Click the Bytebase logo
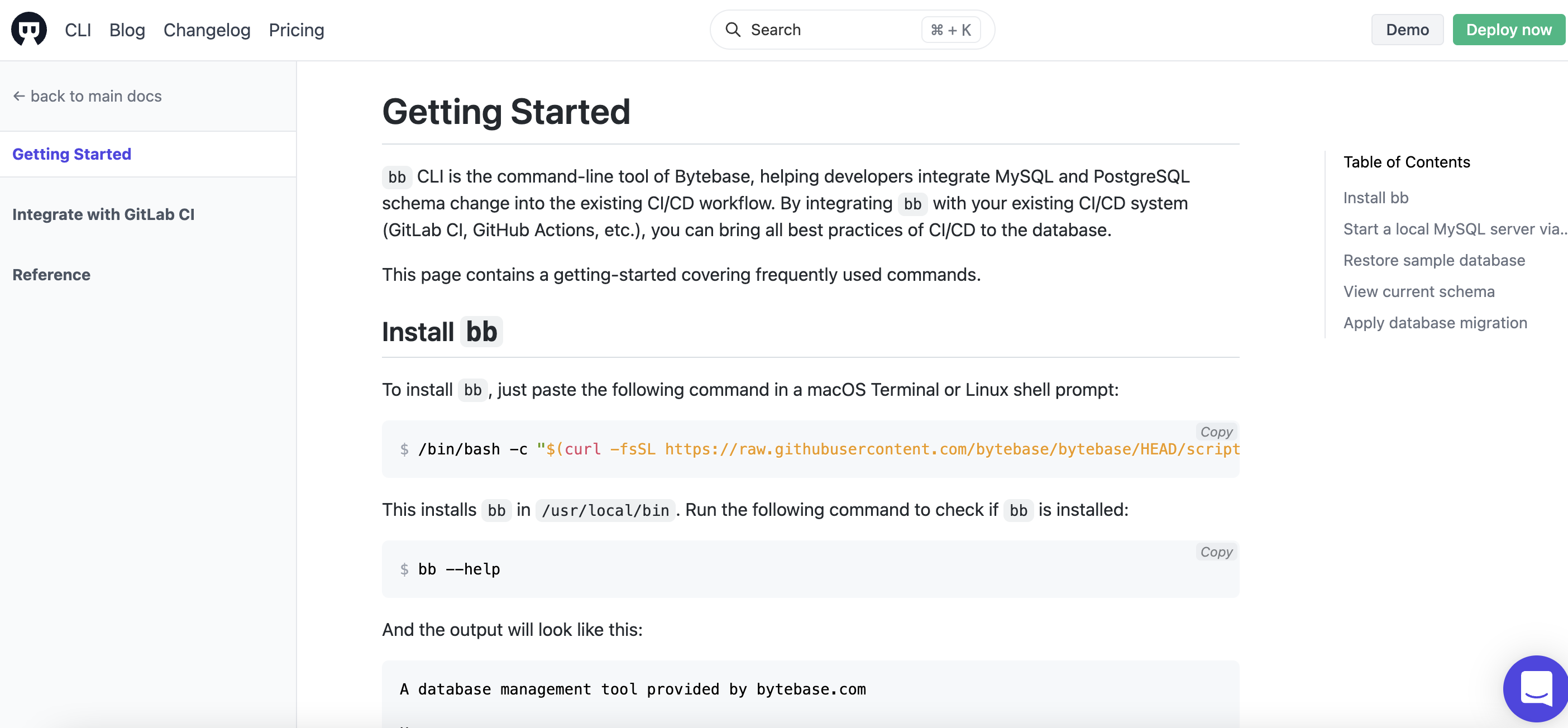This screenshot has height=728, width=1568. [x=28, y=28]
